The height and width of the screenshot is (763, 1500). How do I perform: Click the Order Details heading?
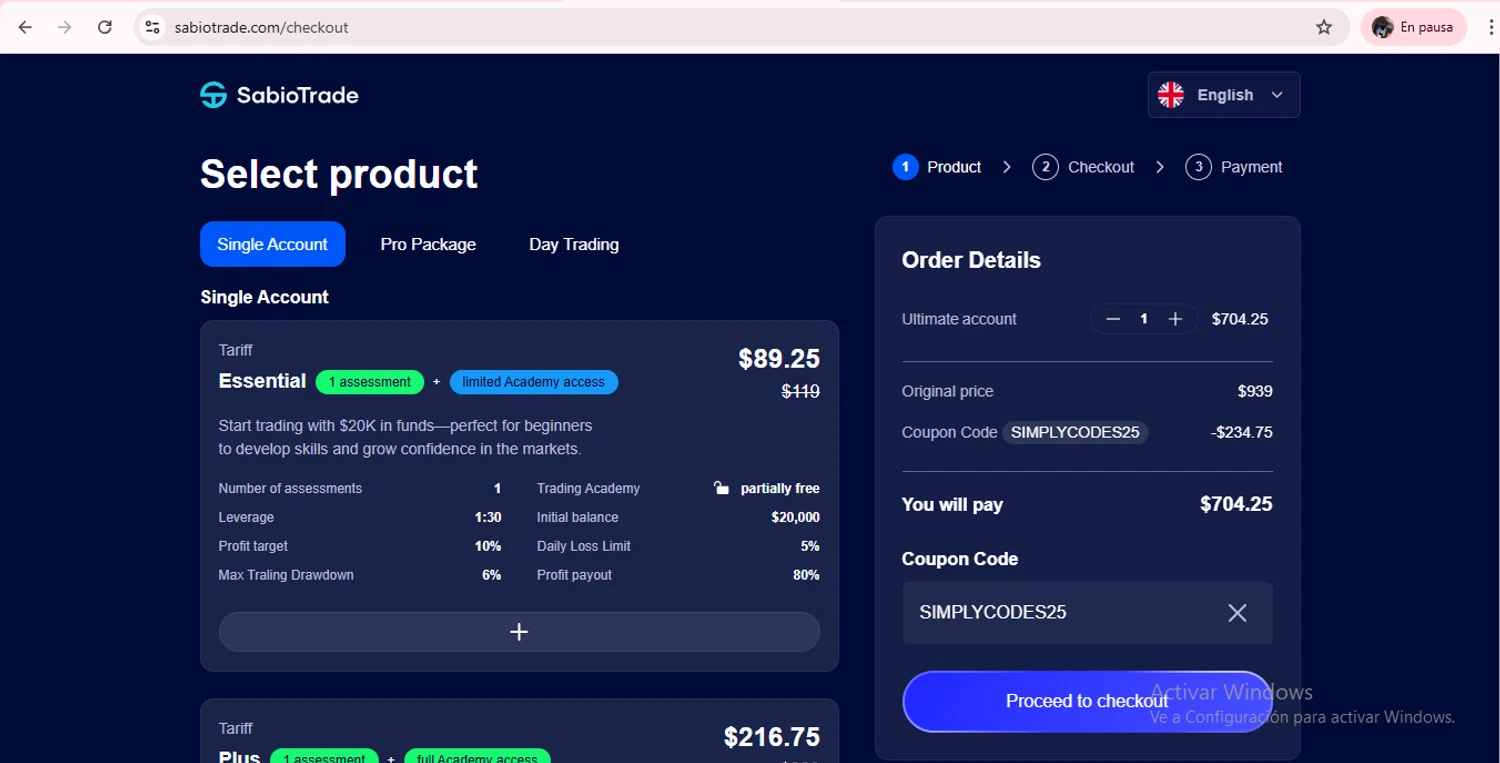click(x=971, y=260)
